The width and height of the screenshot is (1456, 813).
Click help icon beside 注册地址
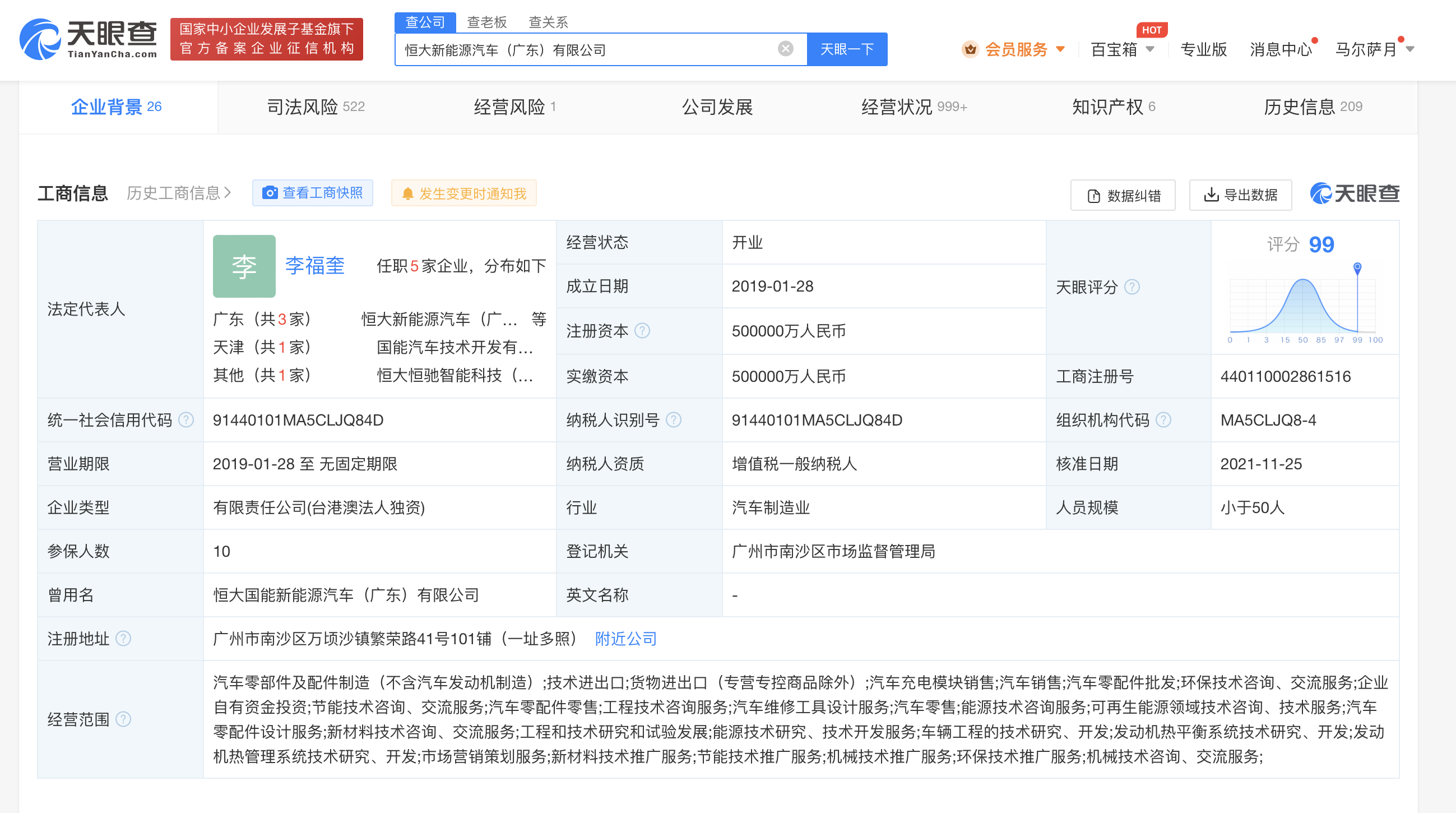coord(123,639)
